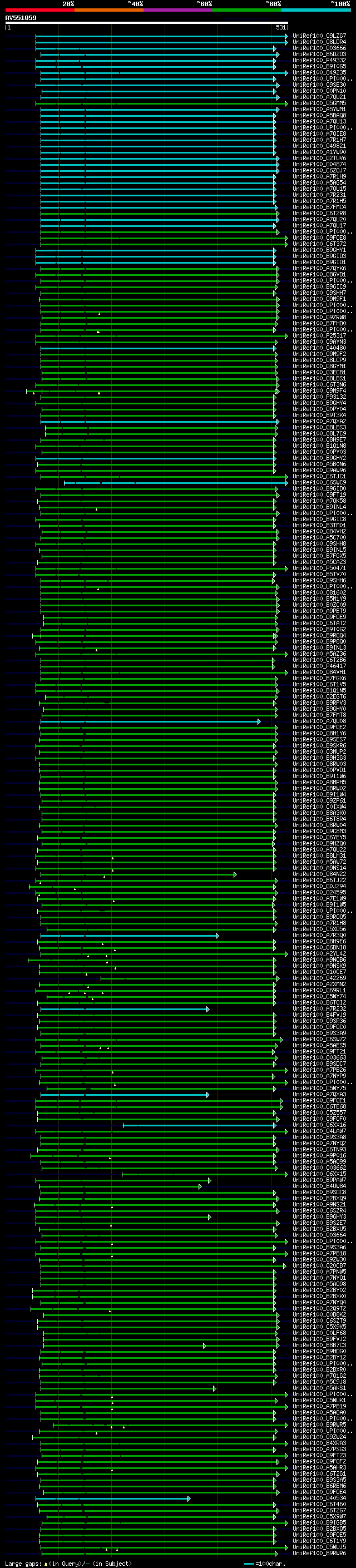Click the purple ~60% identity legend segment
The height and width of the screenshot is (1568, 356).
(x=179, y=11)
